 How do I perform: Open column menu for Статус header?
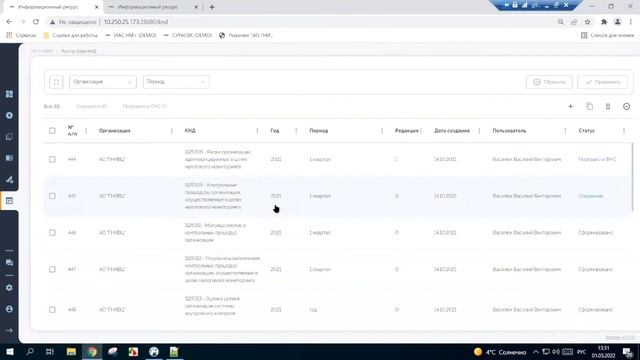[624, 131]
